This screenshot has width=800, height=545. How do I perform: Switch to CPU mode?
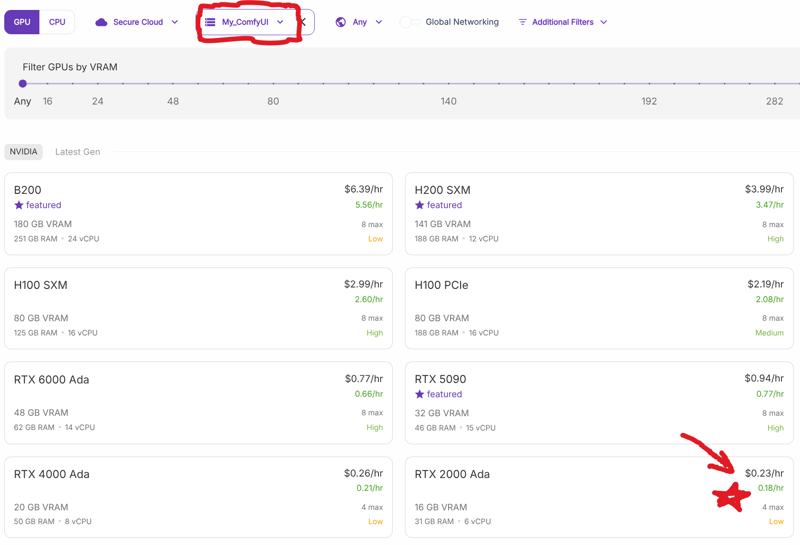point(57,22)
